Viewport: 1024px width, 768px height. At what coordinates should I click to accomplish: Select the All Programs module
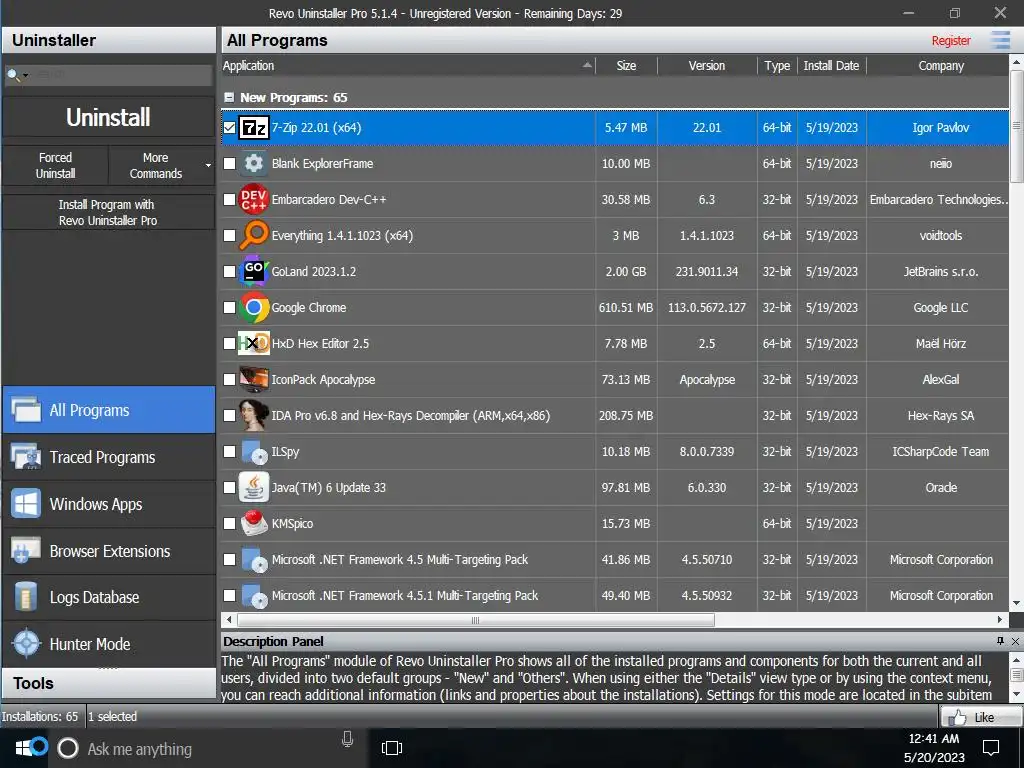[x=109, y=410]
